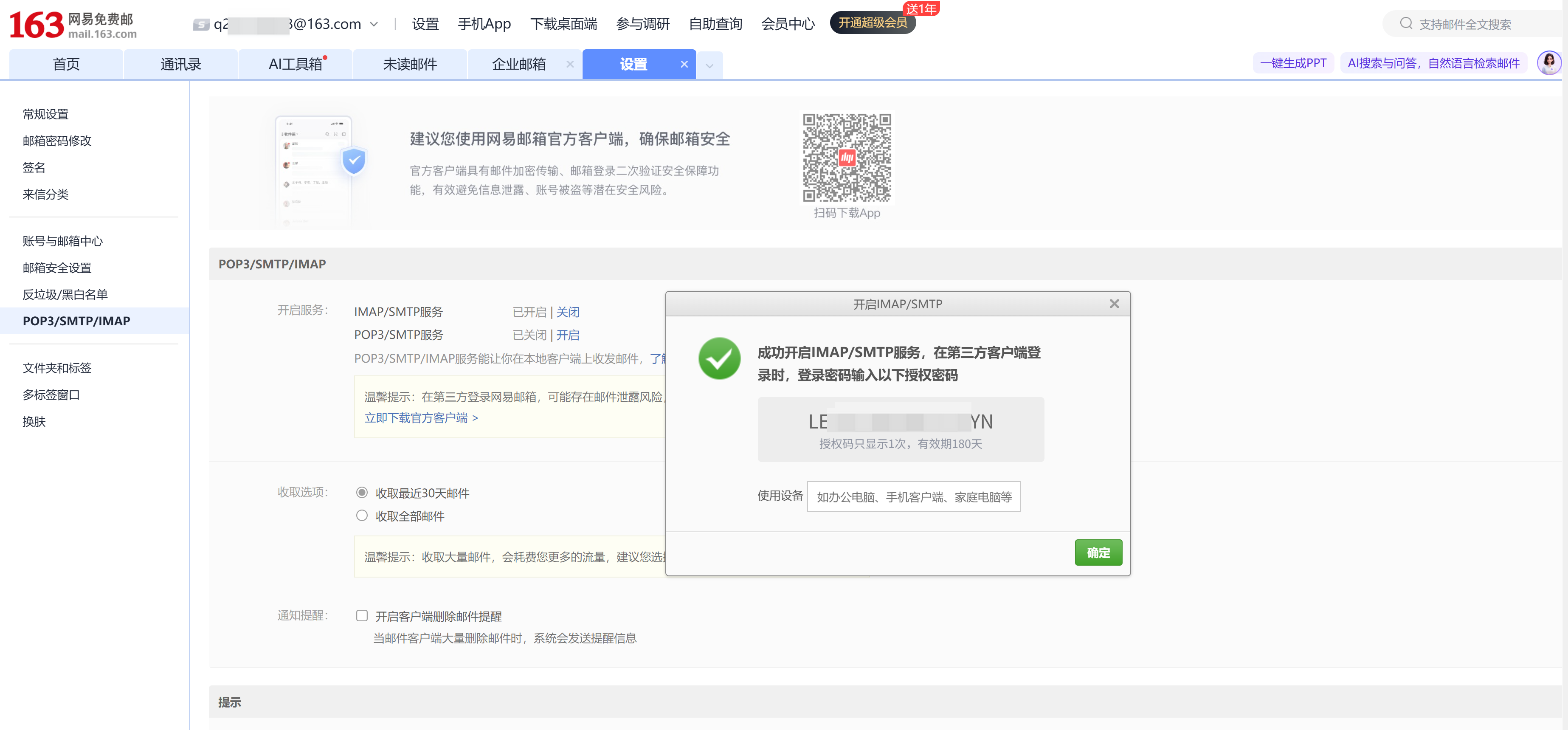
Task: Enable 开启客户端删除邮件提醒 checkbox
Action: (x=362, y=615)
